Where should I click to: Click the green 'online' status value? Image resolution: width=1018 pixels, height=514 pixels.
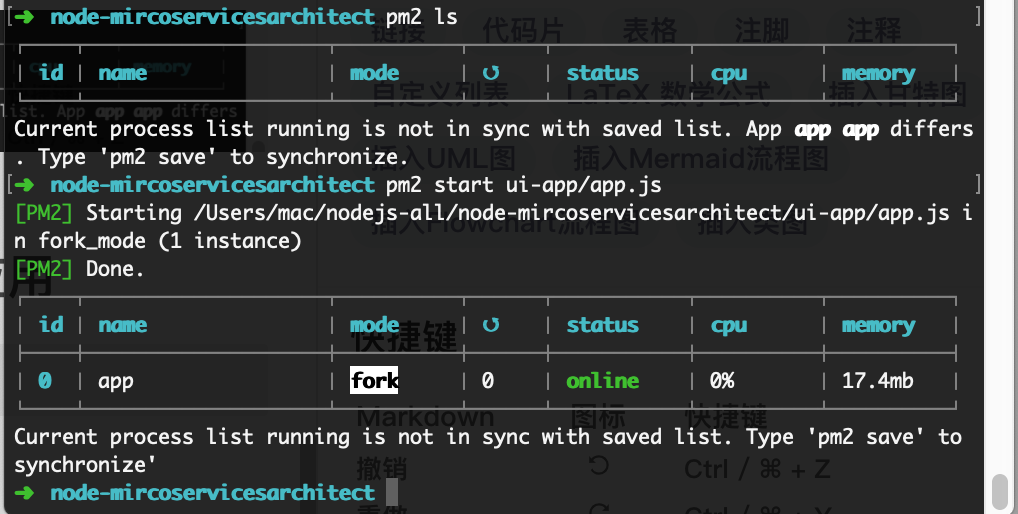tap(602, 380)
